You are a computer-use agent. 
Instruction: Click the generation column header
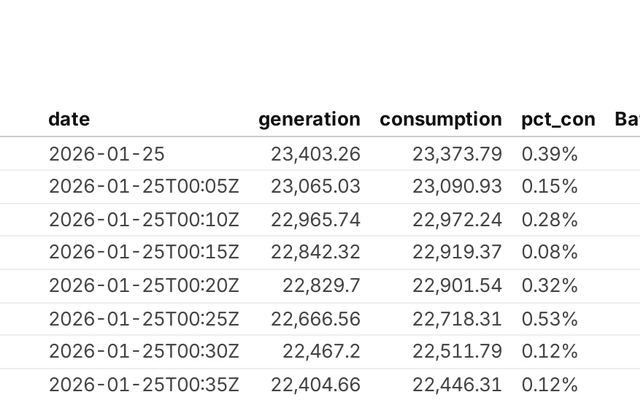click(309, 119)
